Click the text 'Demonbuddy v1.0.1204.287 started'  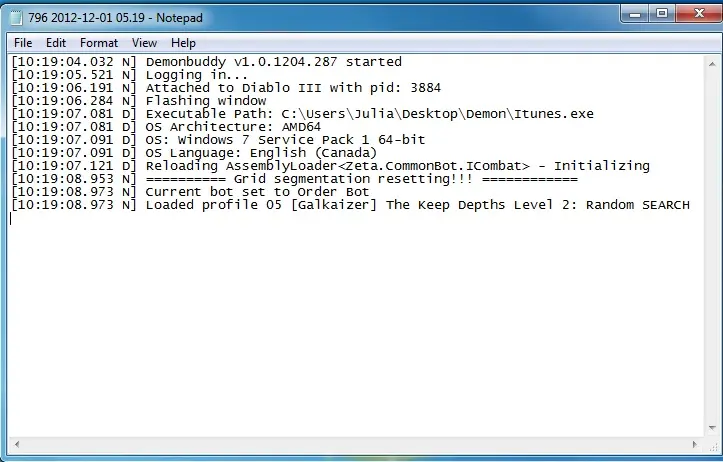click(273, 62)
